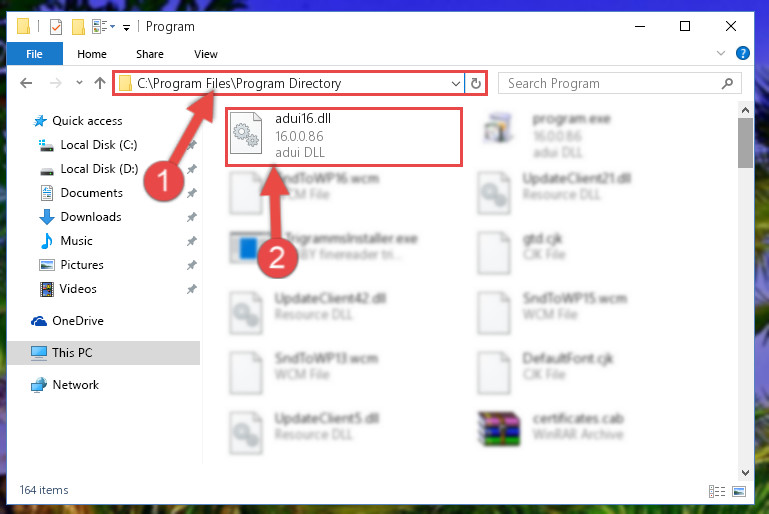Expand the address bar history dropdown

[x=456, y=83]
